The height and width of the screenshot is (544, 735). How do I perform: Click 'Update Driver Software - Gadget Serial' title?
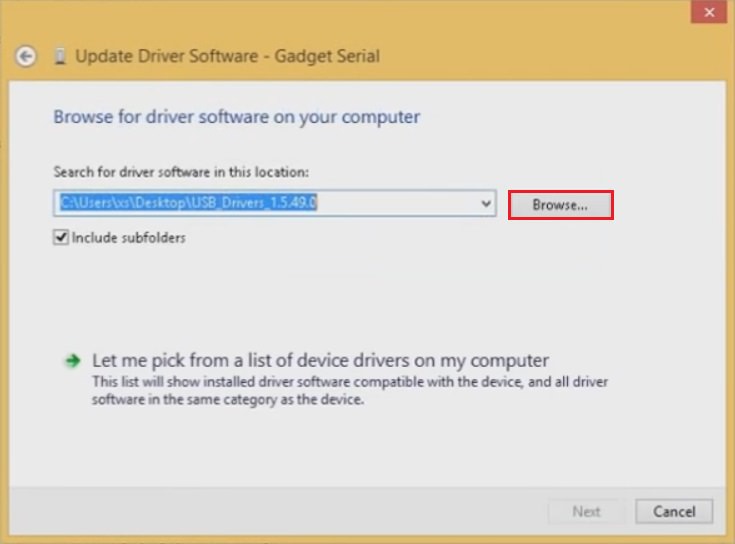(x=227, y=57)
